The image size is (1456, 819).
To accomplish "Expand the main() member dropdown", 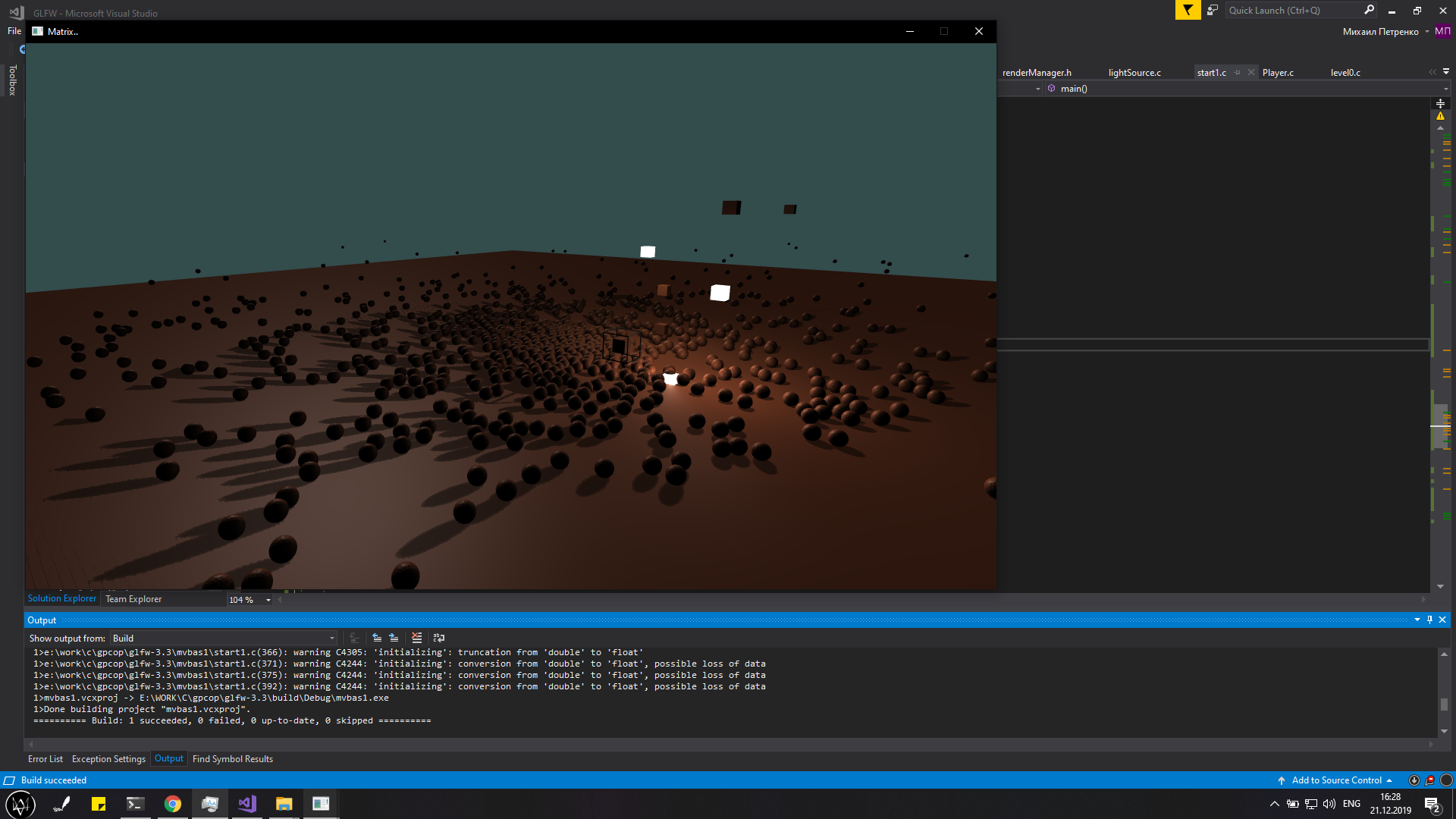I will click(1445, 89).
